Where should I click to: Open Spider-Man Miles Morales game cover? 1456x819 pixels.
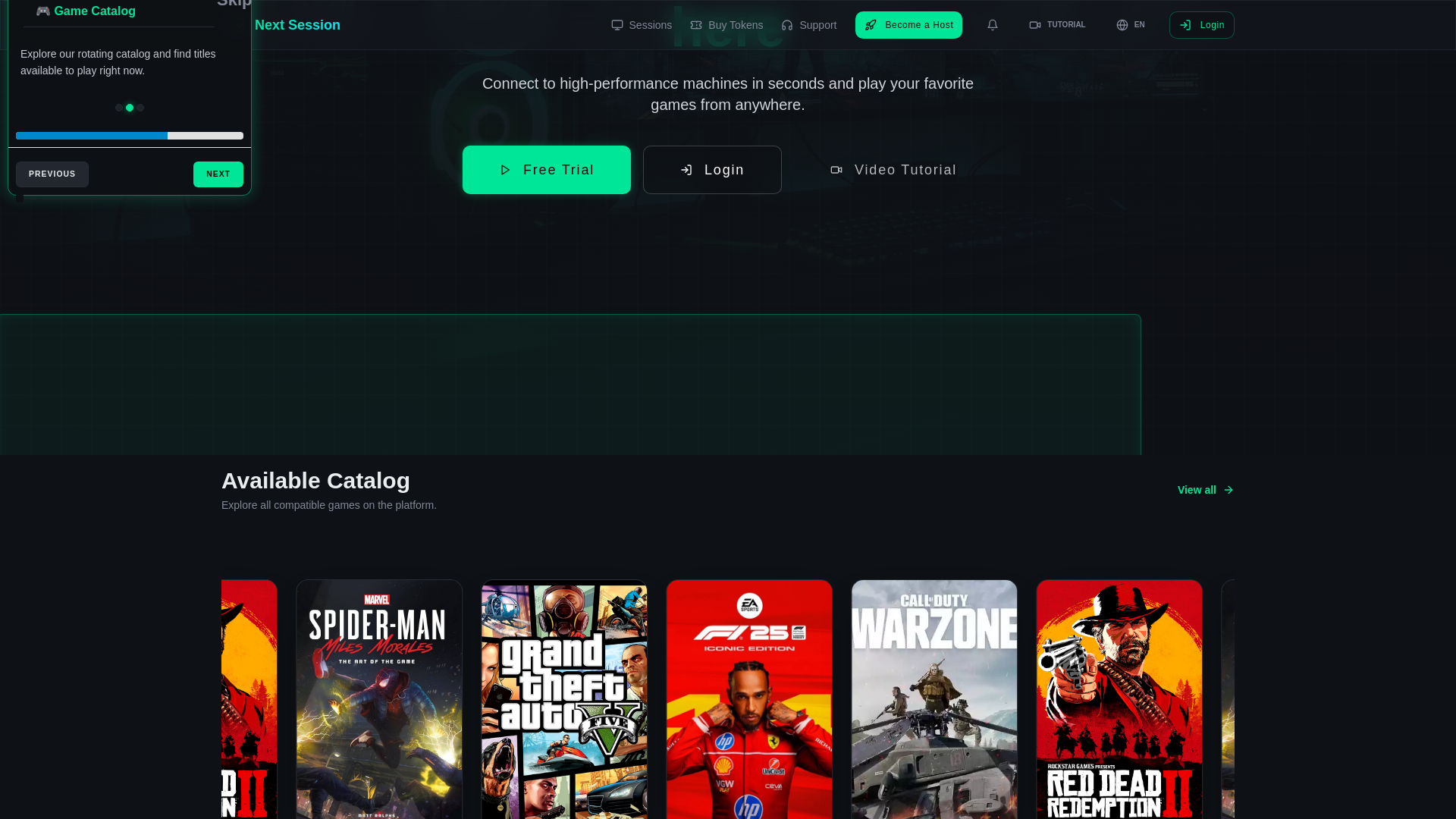379,699
